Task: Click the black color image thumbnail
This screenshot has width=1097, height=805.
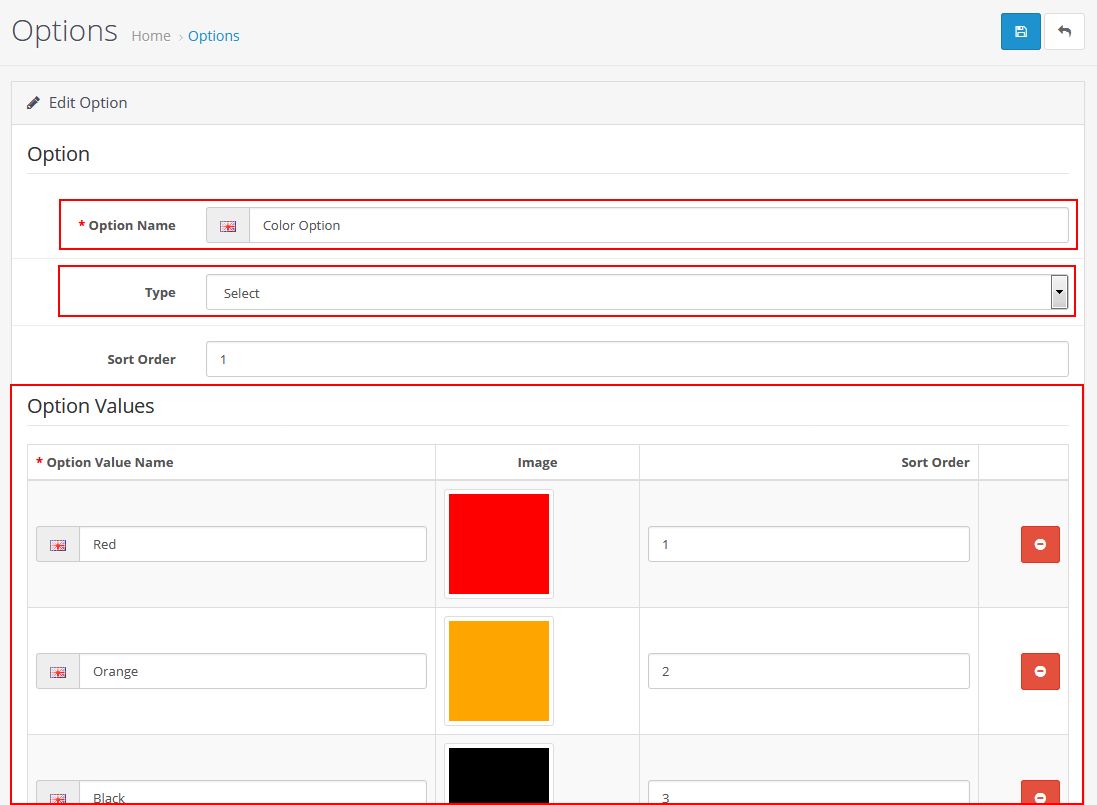Action: (x=499, y=774)
